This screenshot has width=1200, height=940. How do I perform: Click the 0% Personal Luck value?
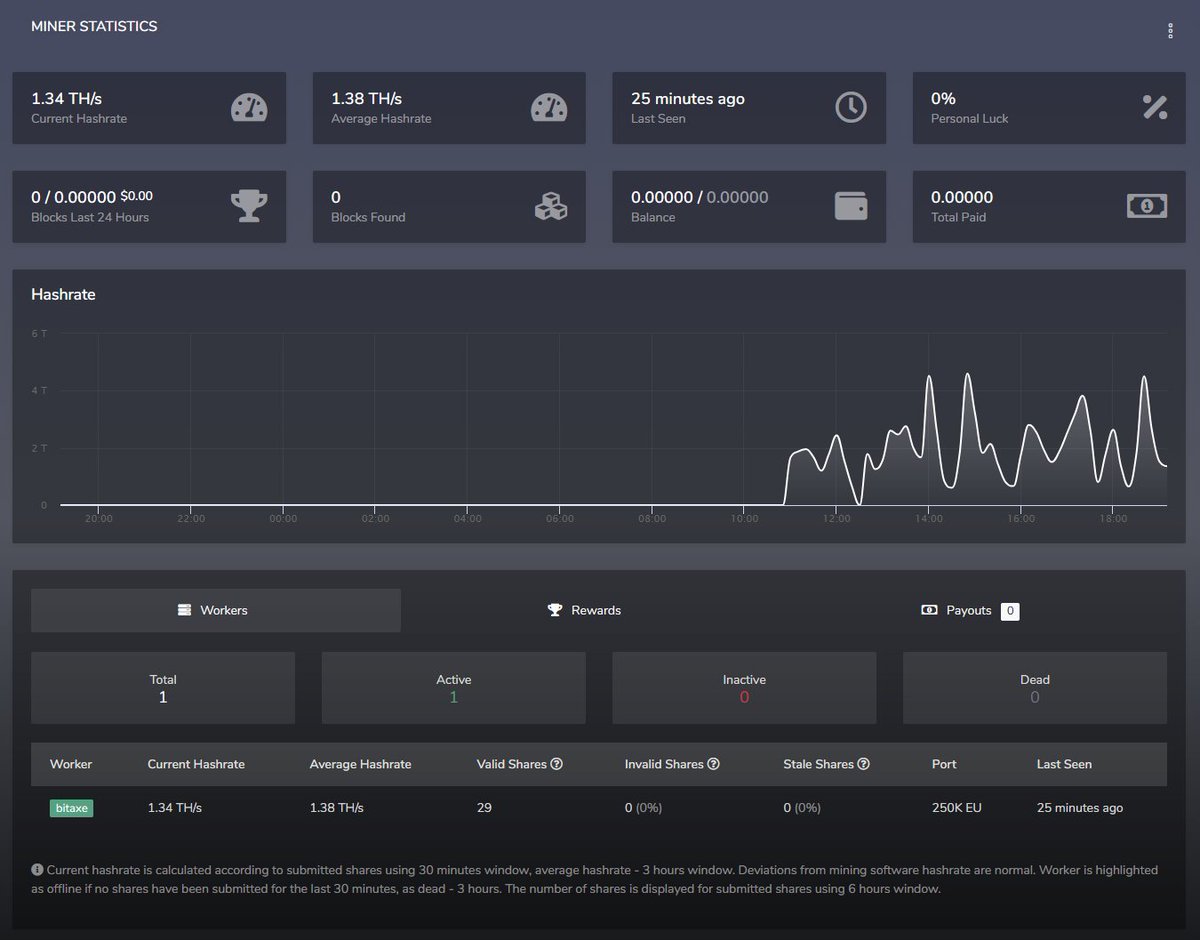pos(943,98)
